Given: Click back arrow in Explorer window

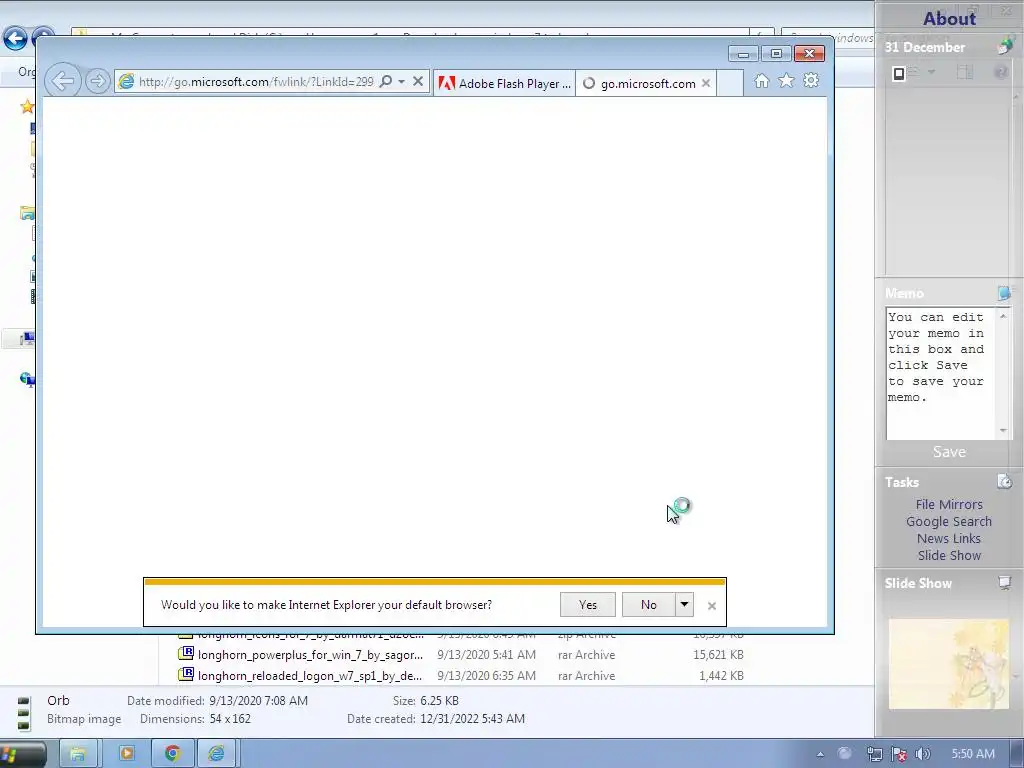Looking at the screenshot, I should click(15, 39).
